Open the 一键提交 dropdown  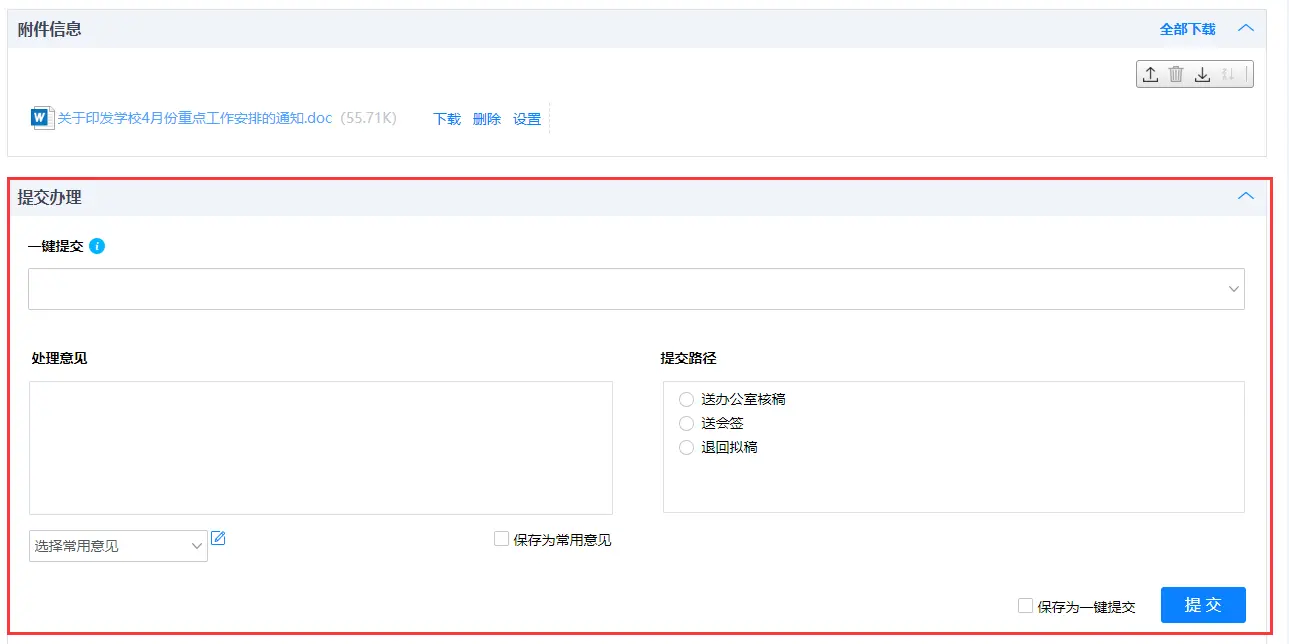(x=636, y=288)
